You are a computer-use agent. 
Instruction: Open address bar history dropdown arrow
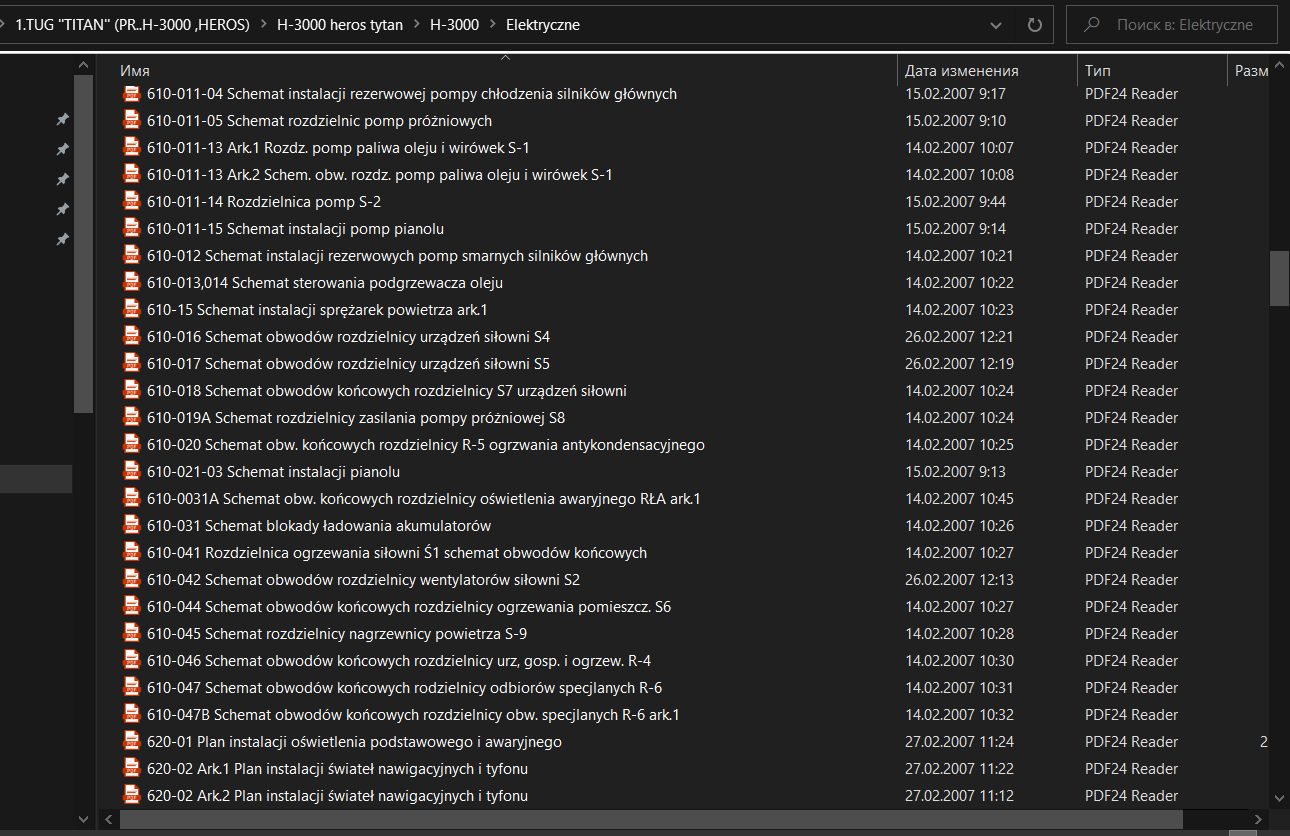click(x=995, y=25)
